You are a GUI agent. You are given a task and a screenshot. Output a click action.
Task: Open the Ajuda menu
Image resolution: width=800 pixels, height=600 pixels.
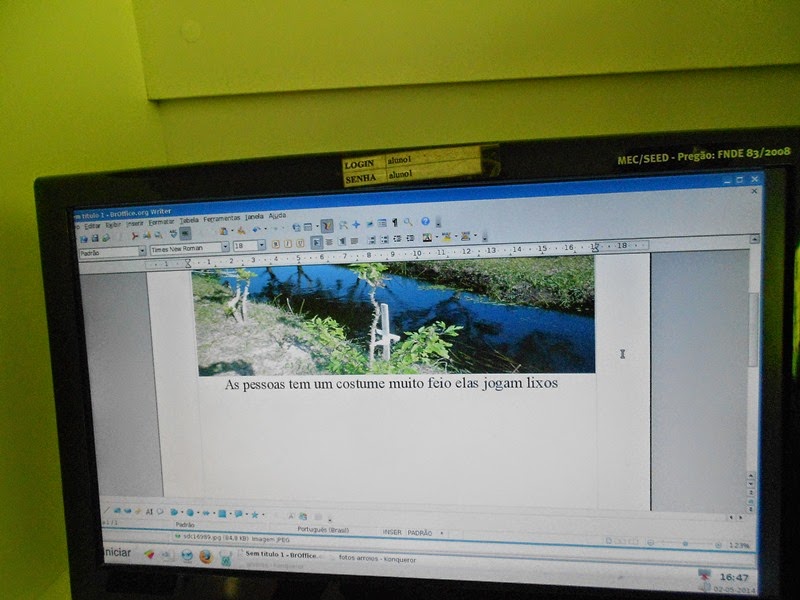click(x=277, y=216)
